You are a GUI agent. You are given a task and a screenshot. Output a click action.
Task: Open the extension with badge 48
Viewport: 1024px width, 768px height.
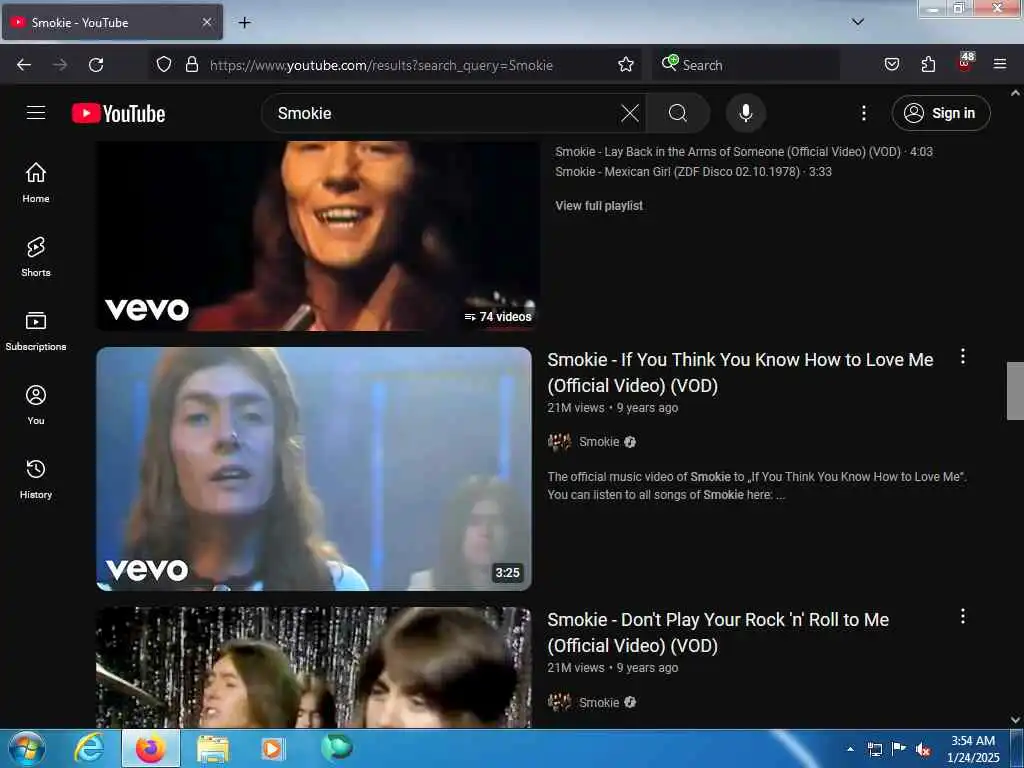(965, 63)
